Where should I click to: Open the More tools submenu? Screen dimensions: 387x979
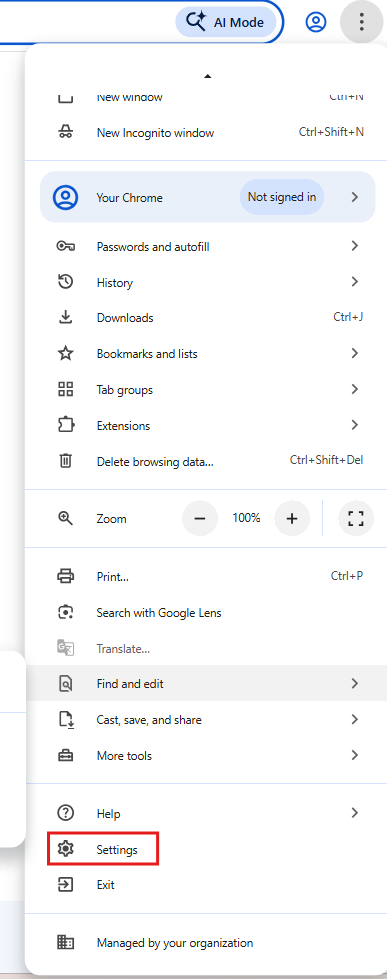(207, 755)
